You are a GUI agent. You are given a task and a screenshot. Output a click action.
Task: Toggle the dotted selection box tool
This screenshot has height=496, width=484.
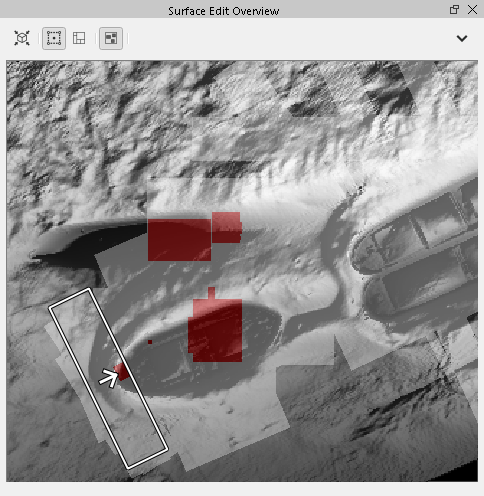[x=54, y=38]
